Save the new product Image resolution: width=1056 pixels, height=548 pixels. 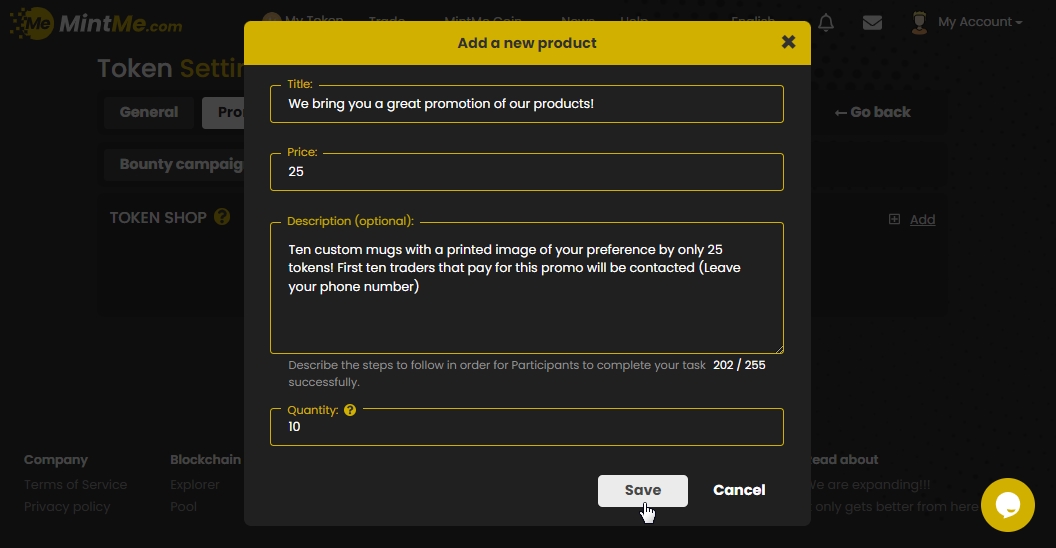(642, 490)
